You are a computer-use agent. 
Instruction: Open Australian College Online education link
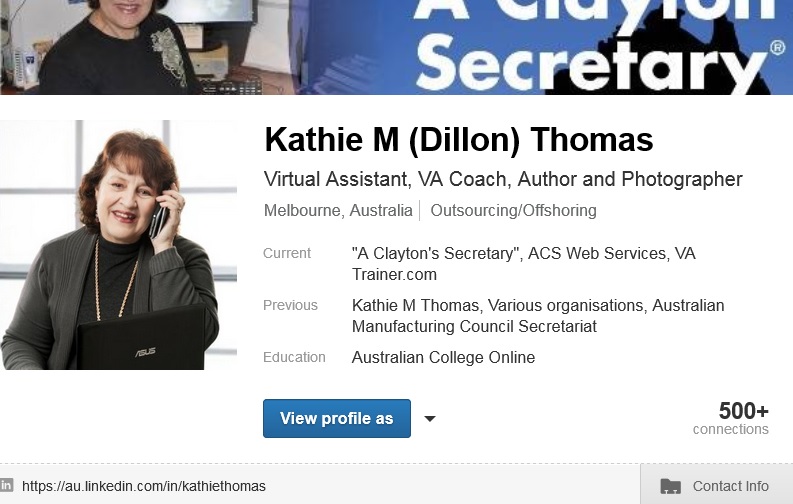click(x=444, y=357)
